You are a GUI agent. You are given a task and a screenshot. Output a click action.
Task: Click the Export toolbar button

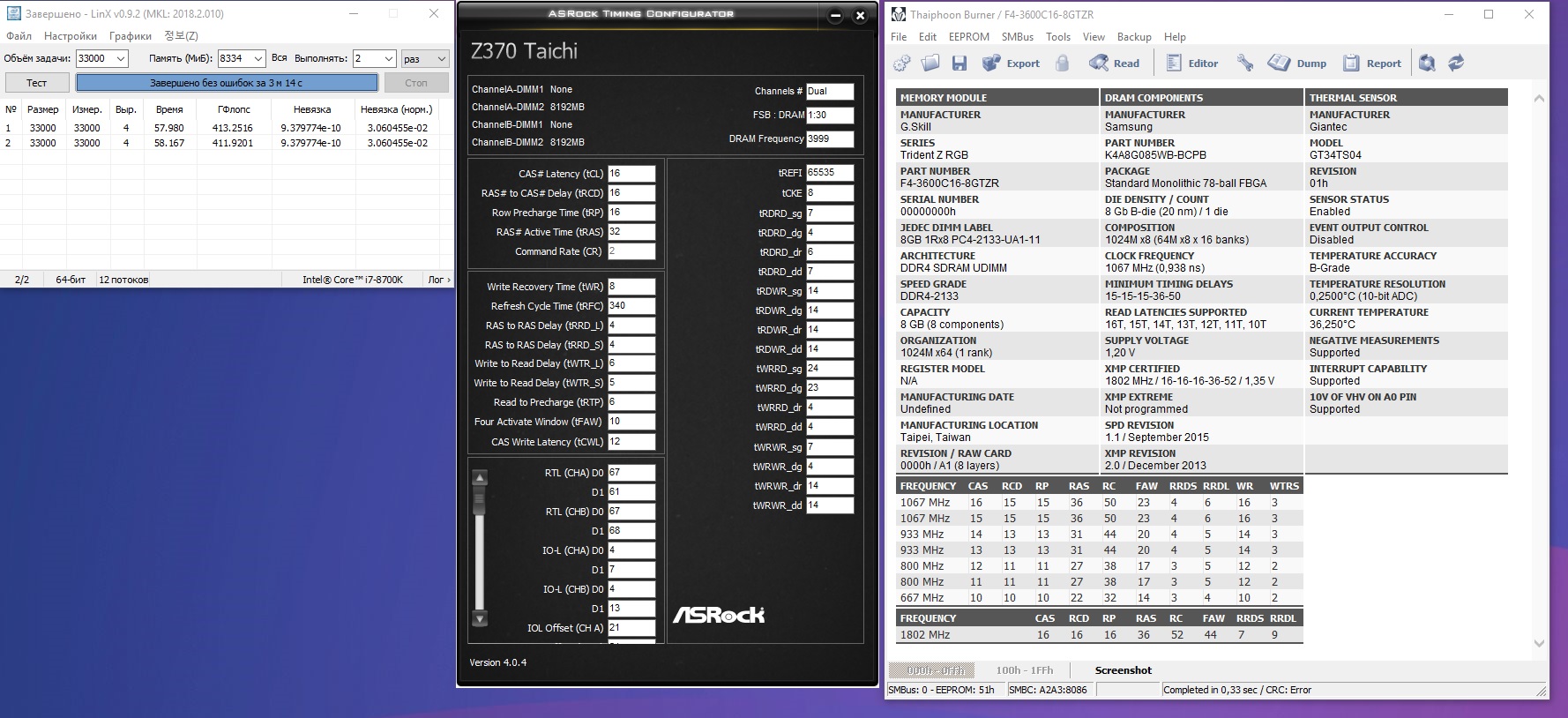(1012, 63)
